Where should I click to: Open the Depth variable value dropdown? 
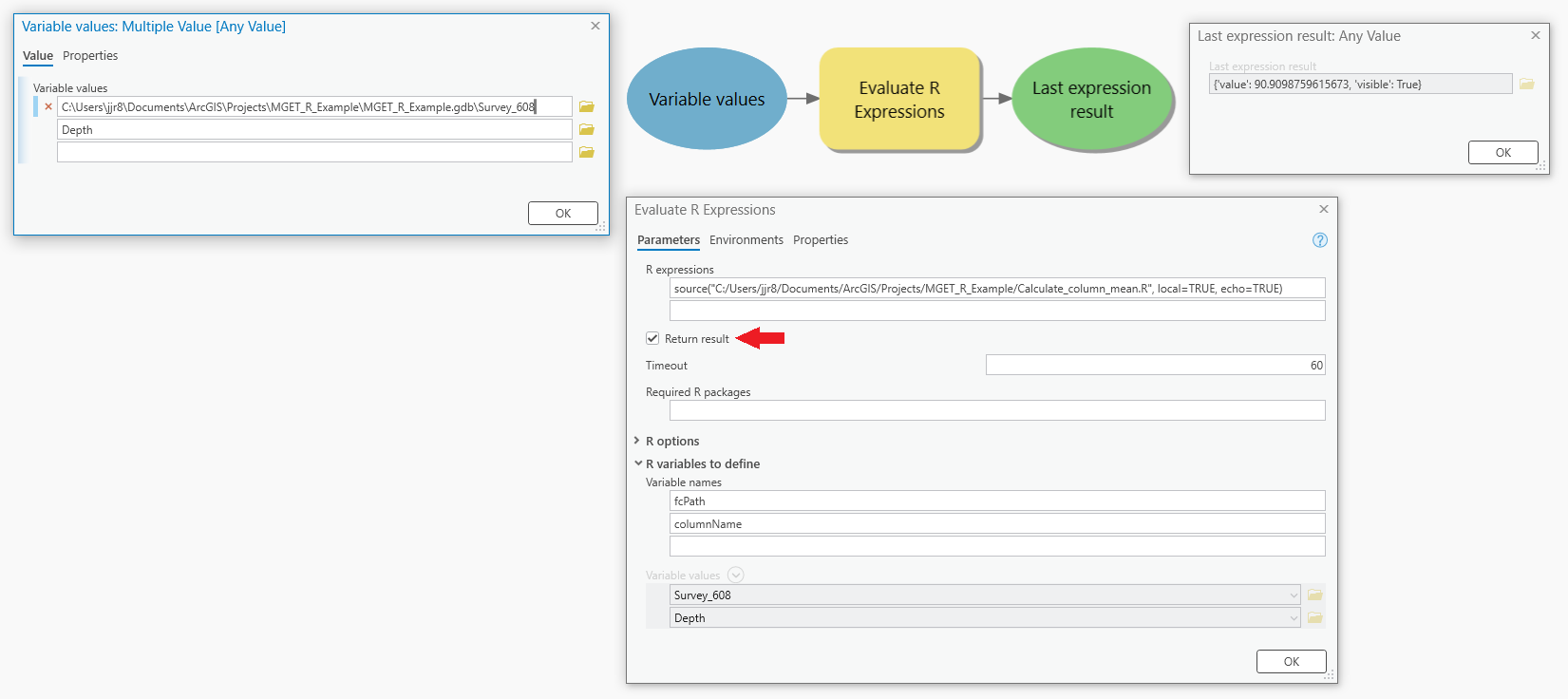coord(1294,618)
